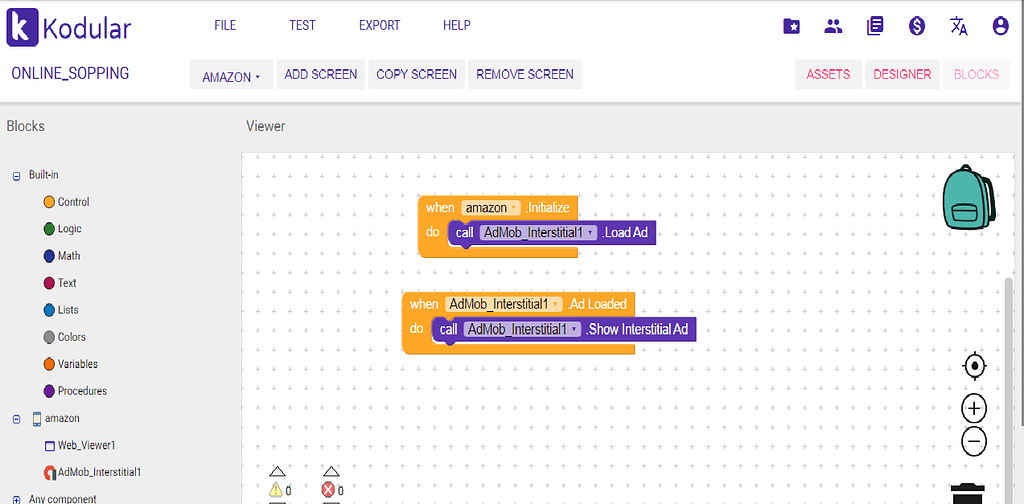Image resolution: width=1024 pixels, height=504 pixels.
Task: Click the REMOVE SCREEN button
Action: click(x=525, y=74)
